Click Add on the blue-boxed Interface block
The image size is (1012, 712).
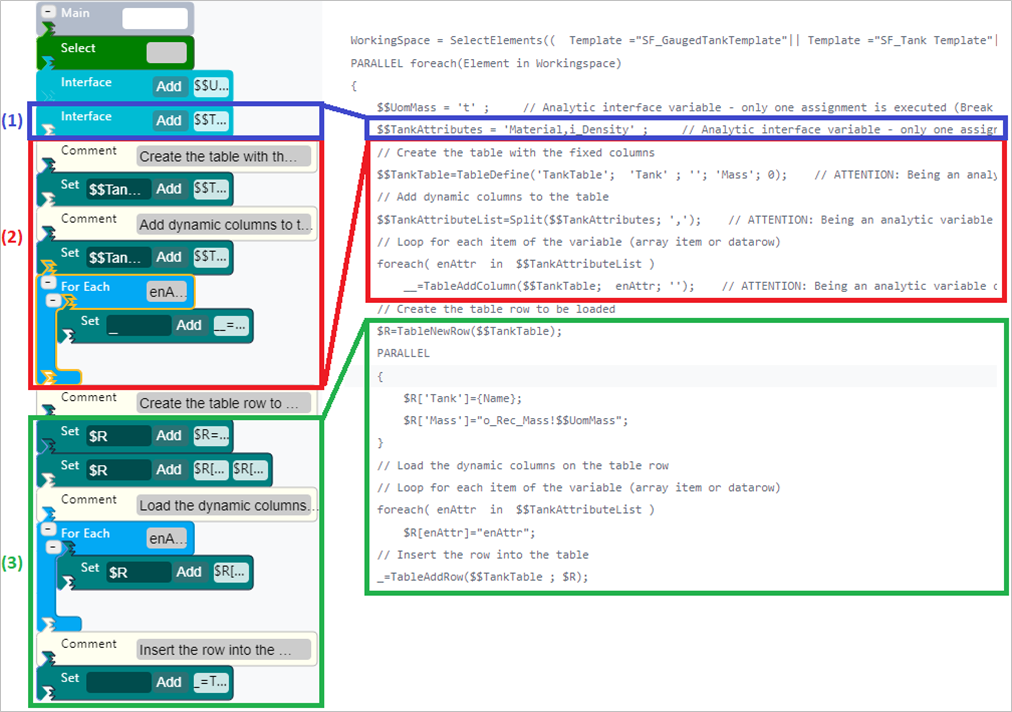169,120
